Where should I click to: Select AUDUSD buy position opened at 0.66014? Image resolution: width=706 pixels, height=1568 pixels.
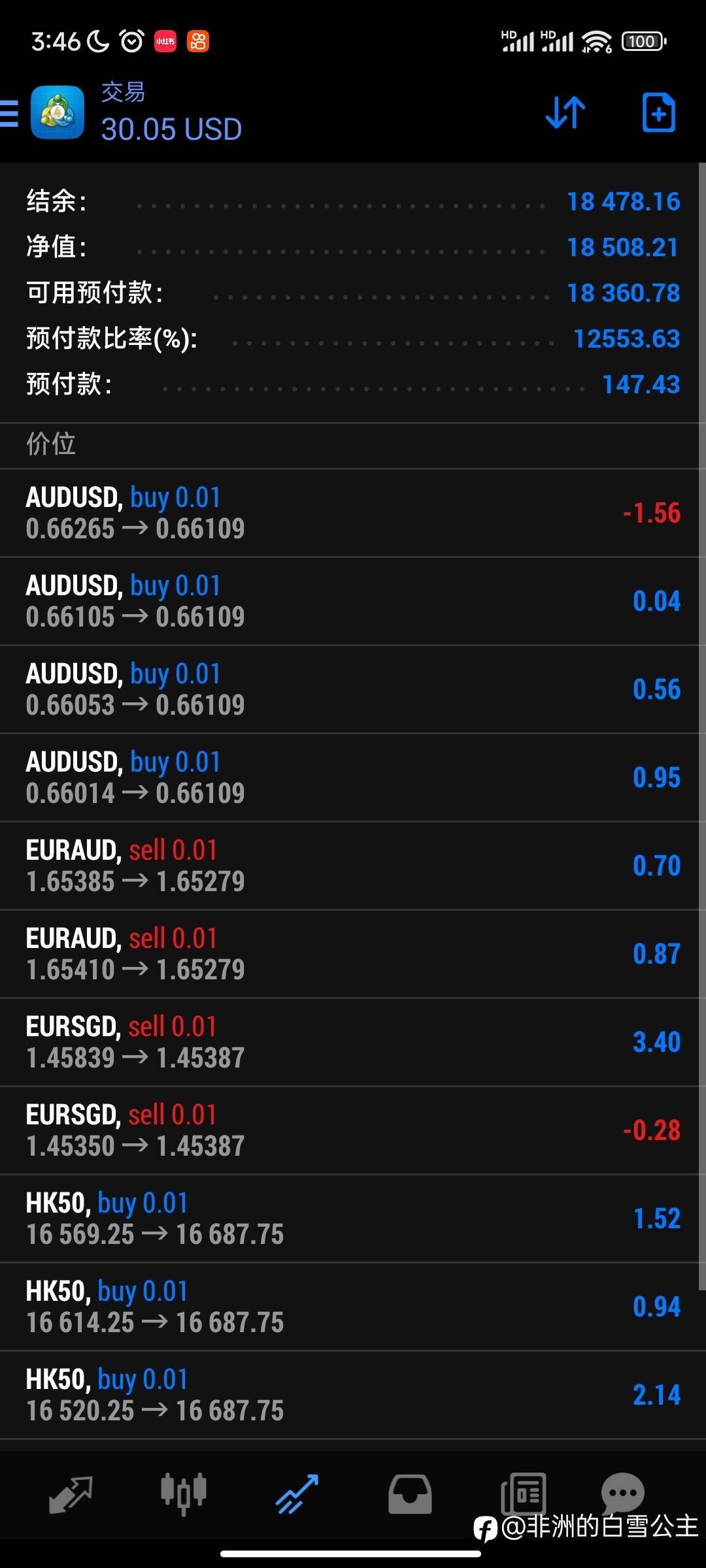point(353,777)
